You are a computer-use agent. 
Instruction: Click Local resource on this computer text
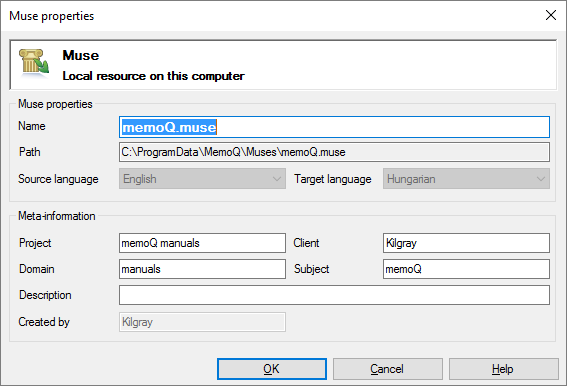[x=153, y=76]
